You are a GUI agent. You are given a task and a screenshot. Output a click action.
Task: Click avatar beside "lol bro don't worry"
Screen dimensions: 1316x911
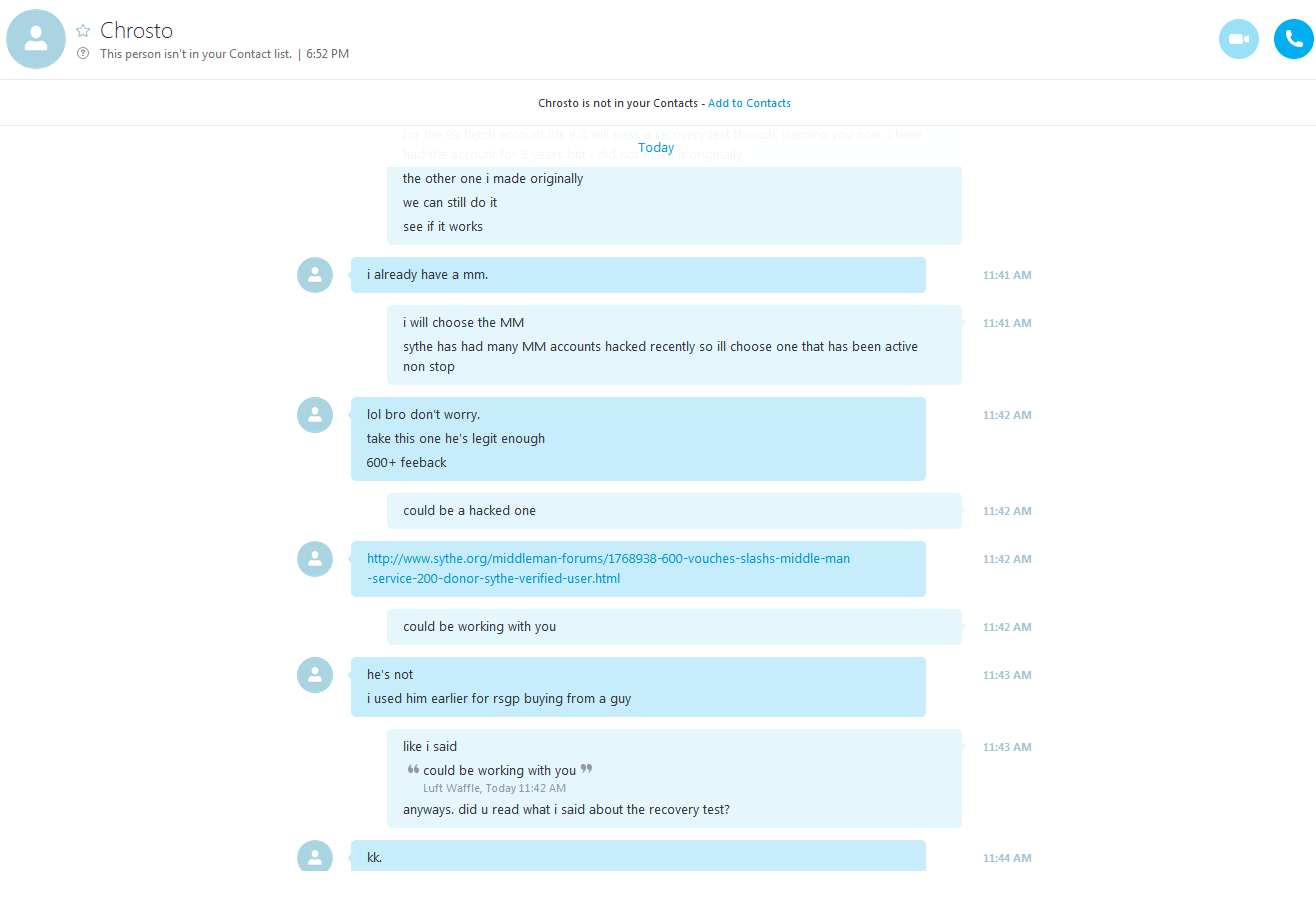tap(315, 415)
